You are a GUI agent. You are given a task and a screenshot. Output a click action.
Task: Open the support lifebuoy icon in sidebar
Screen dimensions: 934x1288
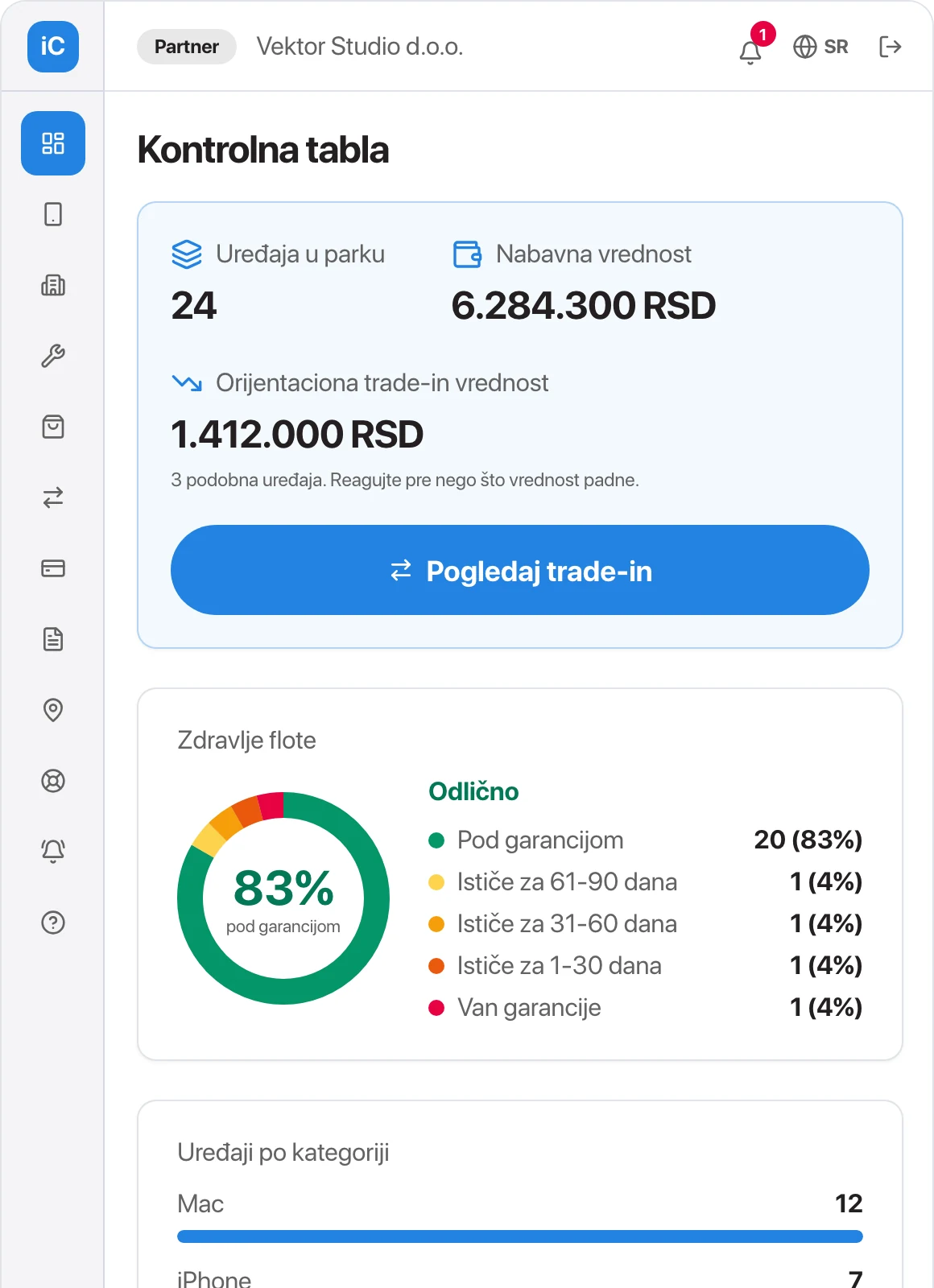coord(53,781)
